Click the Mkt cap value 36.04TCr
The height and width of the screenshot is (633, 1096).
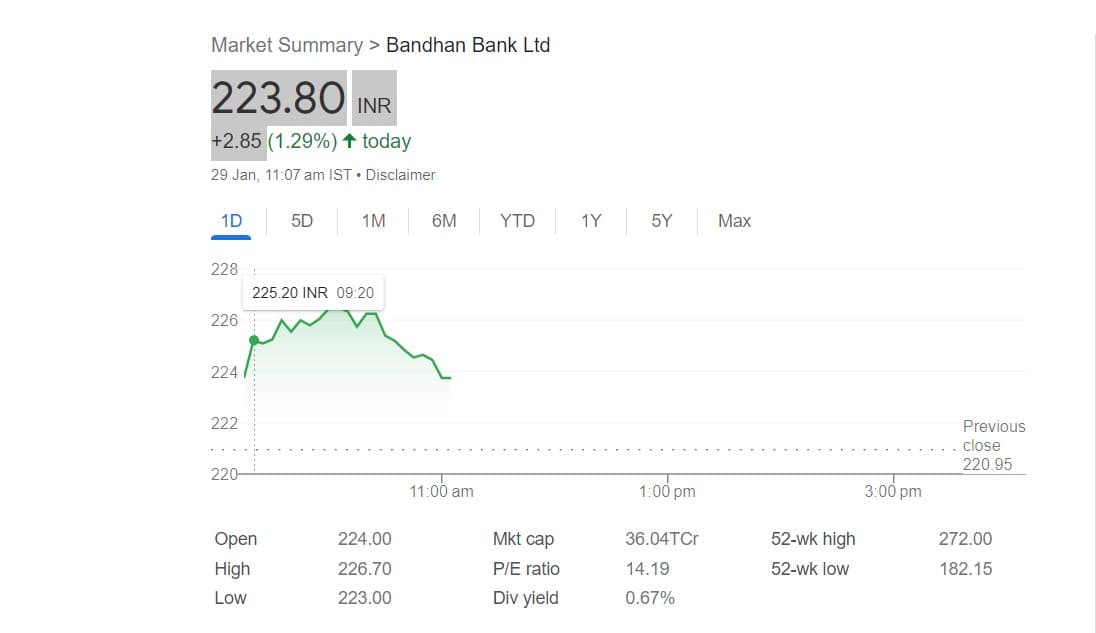(x=661, y=539)
